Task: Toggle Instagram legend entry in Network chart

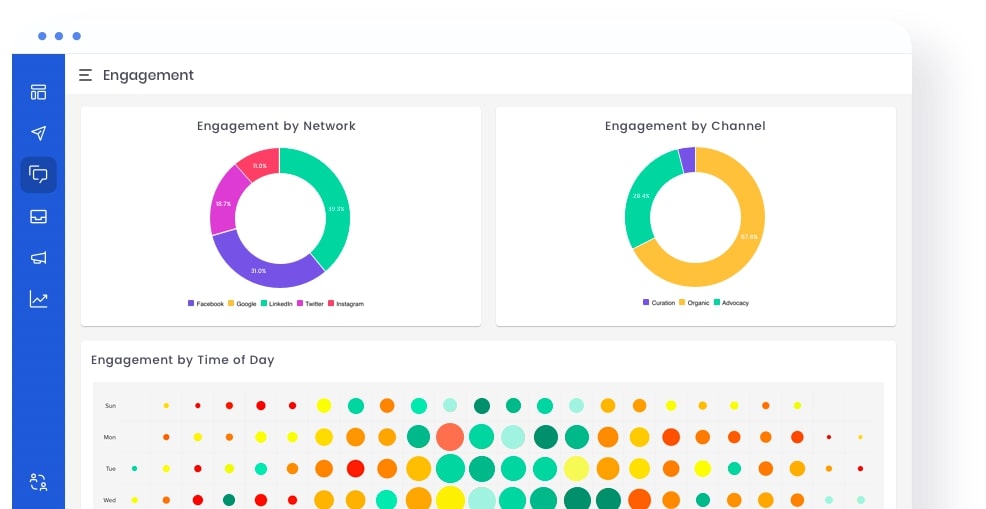Action: (346, 304)
